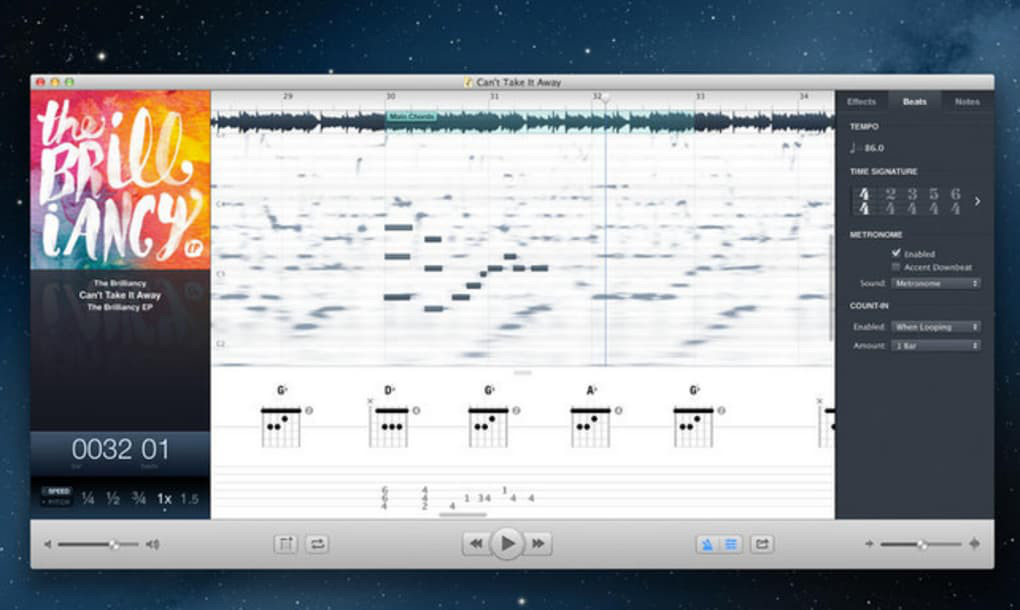
Task: Select the Main Chords region label
Action: [411, 116]
